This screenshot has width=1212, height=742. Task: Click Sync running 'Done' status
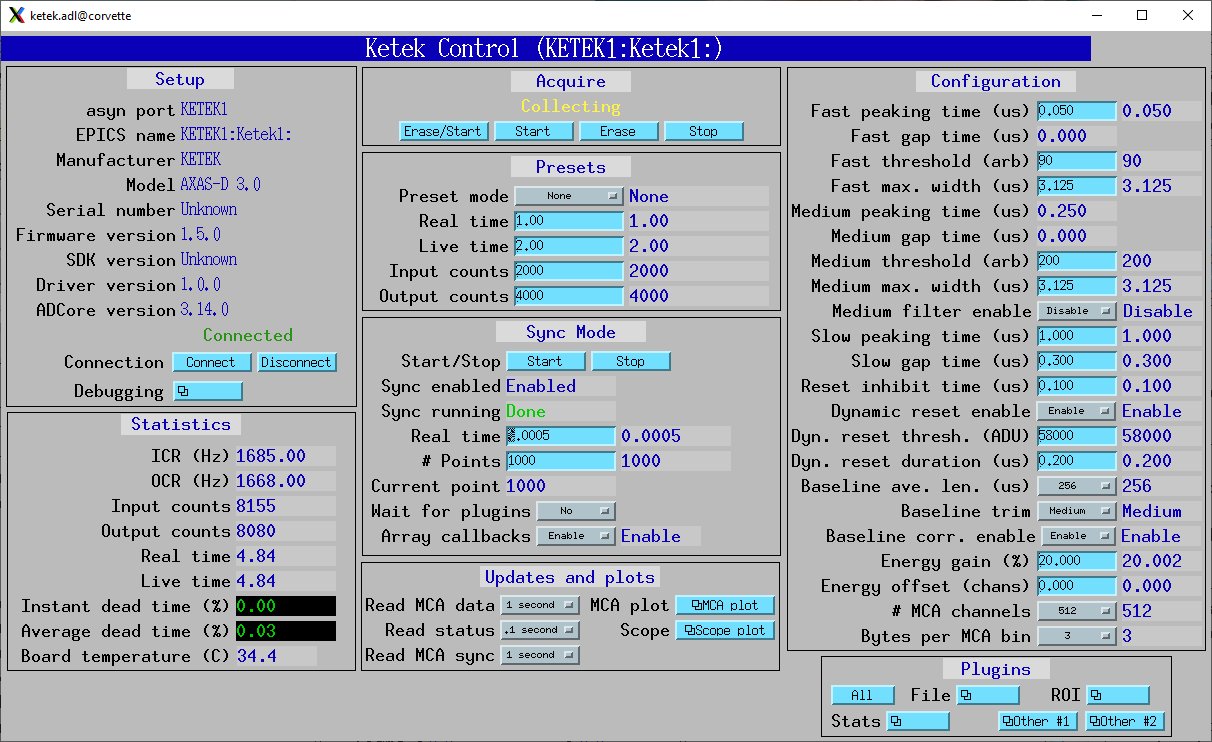[x=526, y=411]
